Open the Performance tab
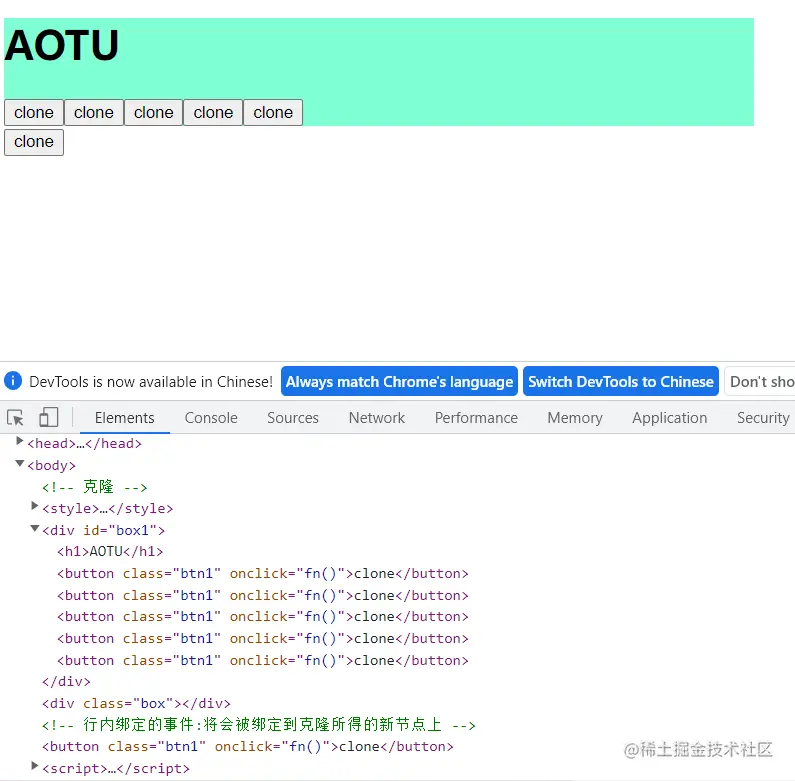The image size is (795, 781). pyautogui.click(x=476, y=418)
